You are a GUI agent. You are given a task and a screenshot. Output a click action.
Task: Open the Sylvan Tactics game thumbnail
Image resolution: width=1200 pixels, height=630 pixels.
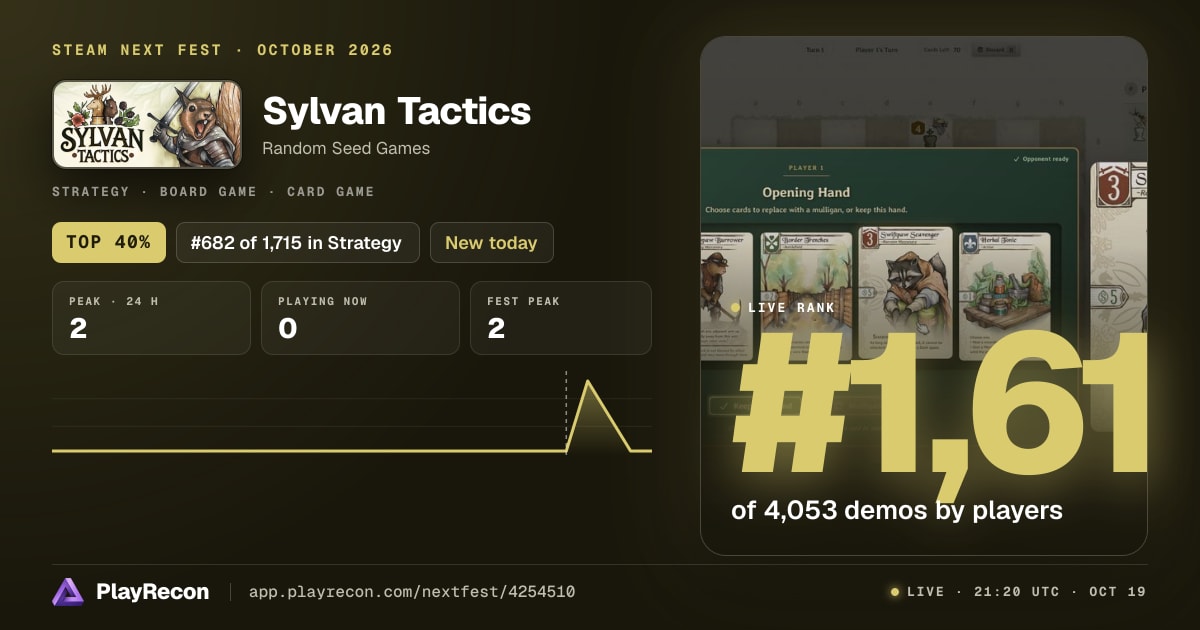point(147,124)
